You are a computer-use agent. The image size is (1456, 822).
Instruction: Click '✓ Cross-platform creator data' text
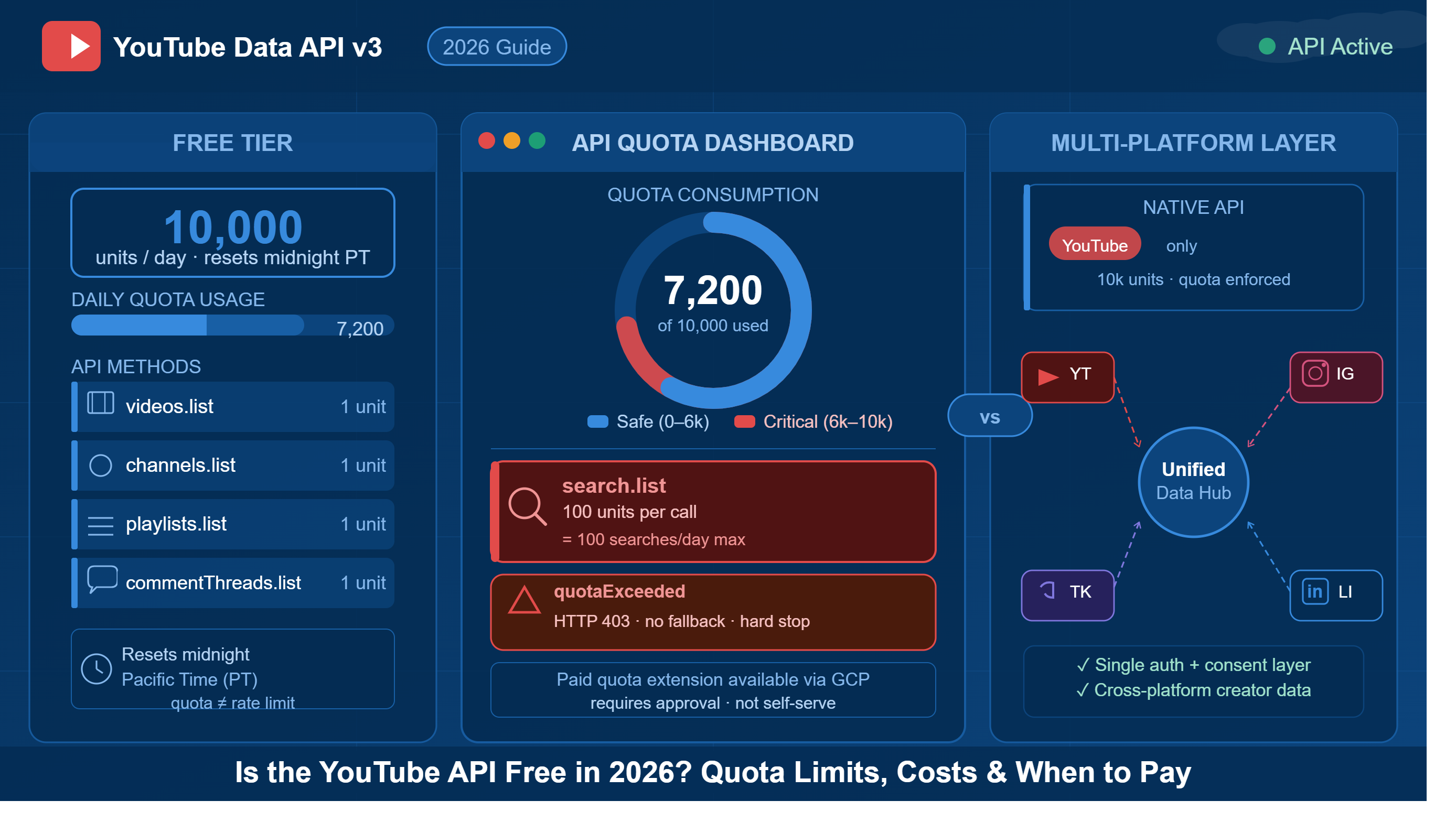(x=1194, y=690)
